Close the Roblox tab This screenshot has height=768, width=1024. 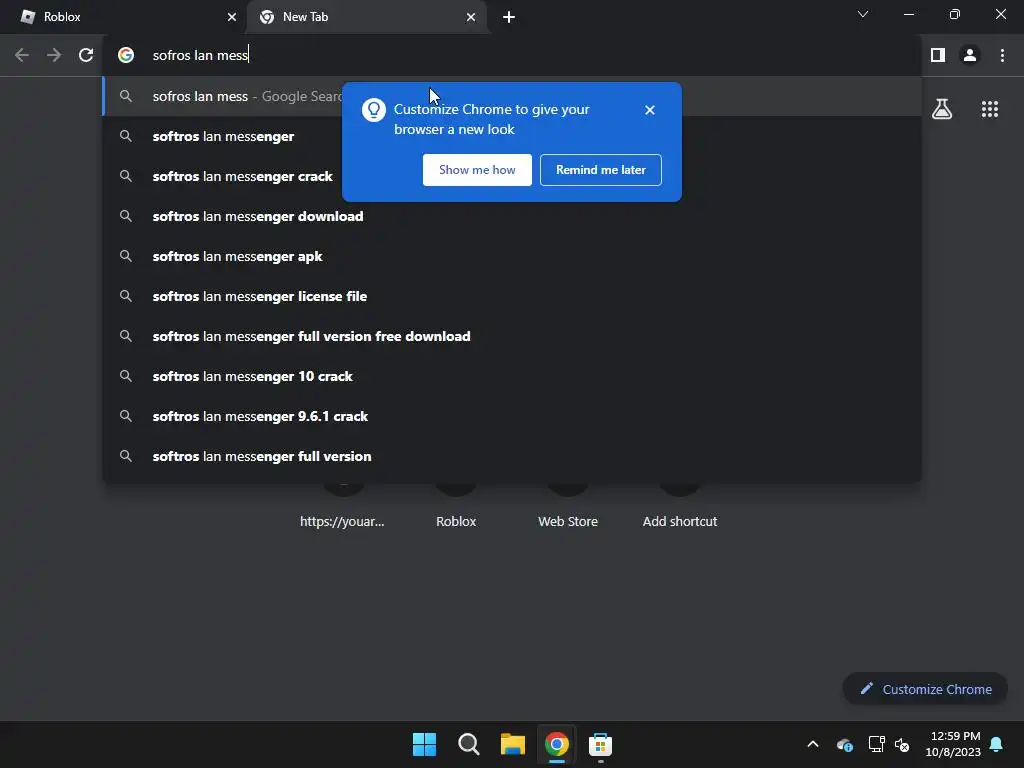pyautogui.click(x=231, y=17)
